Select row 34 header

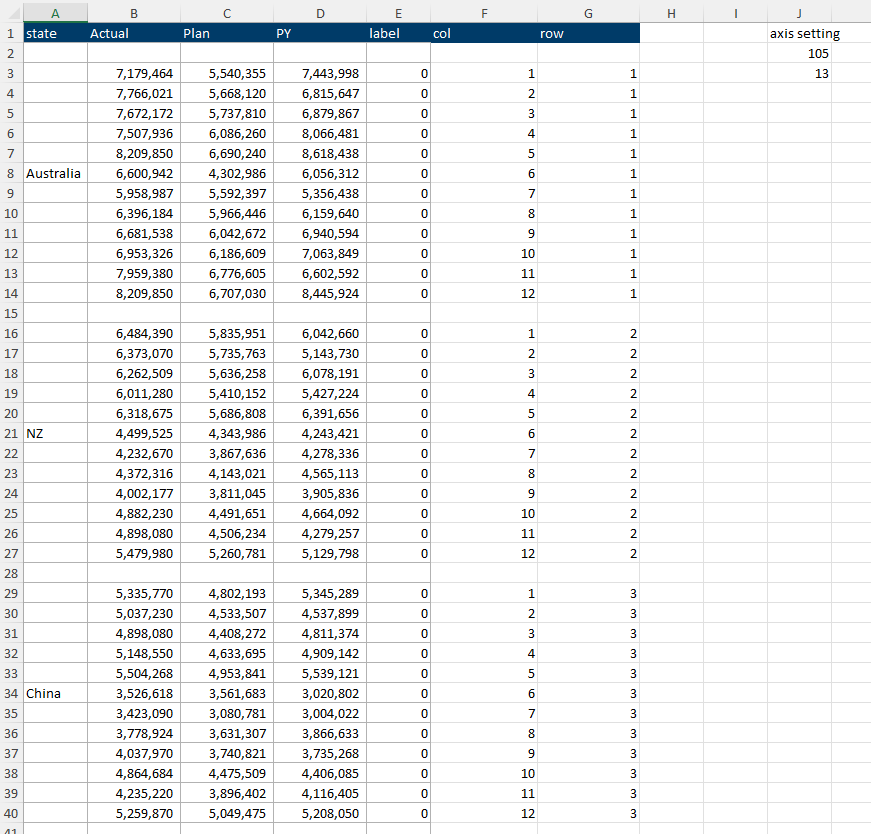(x=10, y=693)
